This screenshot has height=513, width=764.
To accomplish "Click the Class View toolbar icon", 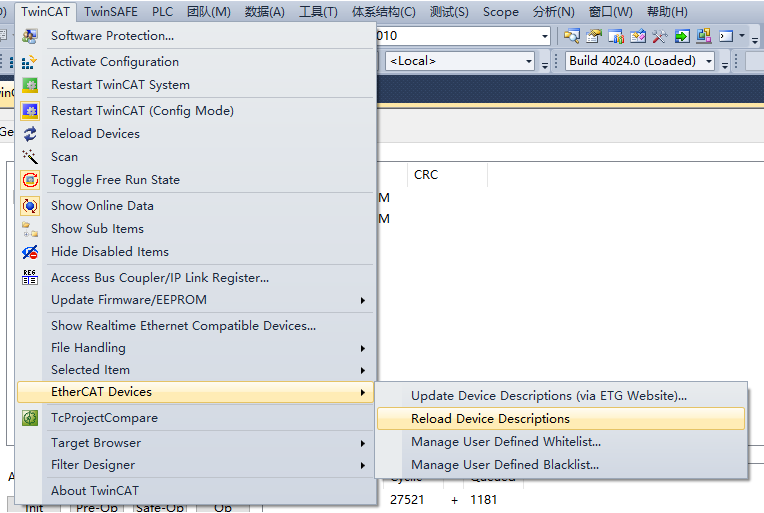I will [704, 36].
